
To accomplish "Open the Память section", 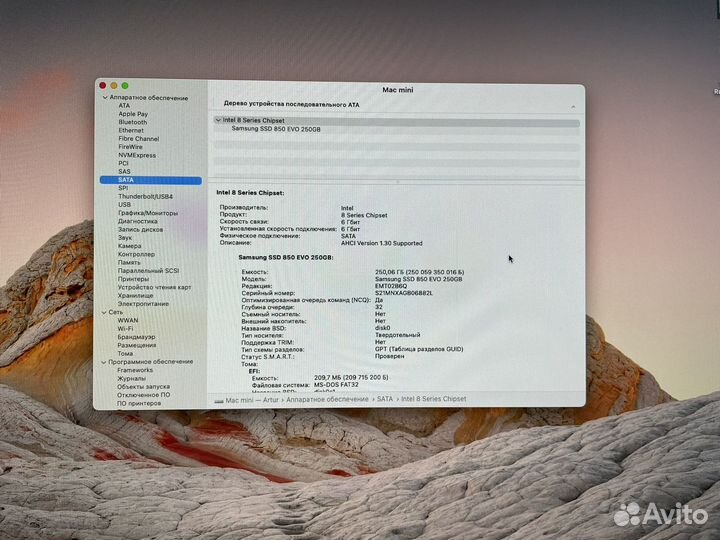I will click(x=129, y=263).
